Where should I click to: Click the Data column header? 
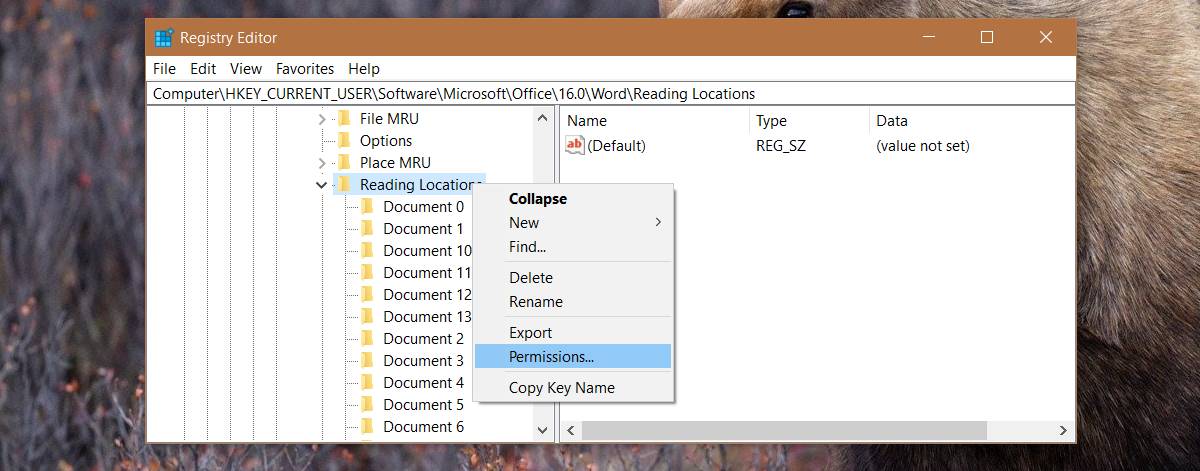point(892,121)
